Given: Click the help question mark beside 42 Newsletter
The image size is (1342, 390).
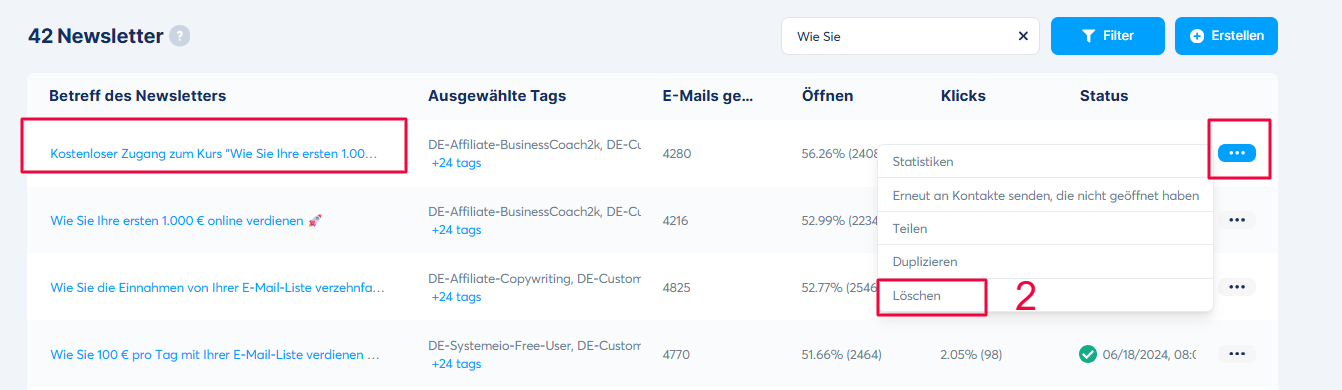Looking at the screenshot, I should [180, 36].
